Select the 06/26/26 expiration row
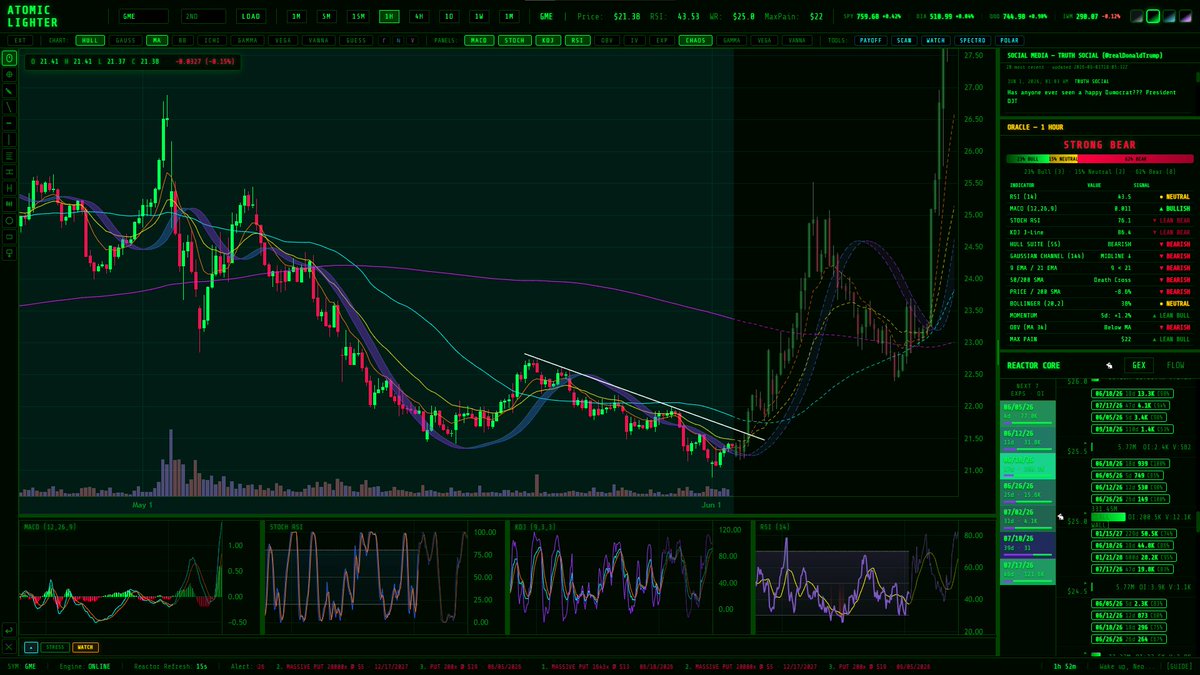The width and height of the screenshot is (1200, 675). (1028, 492)
